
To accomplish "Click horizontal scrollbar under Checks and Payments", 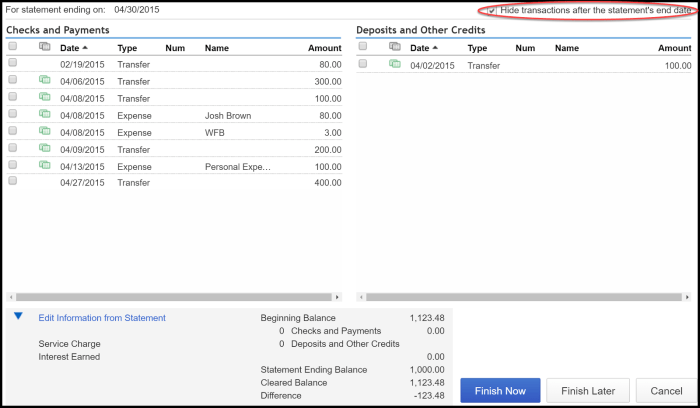I will 175,297.
